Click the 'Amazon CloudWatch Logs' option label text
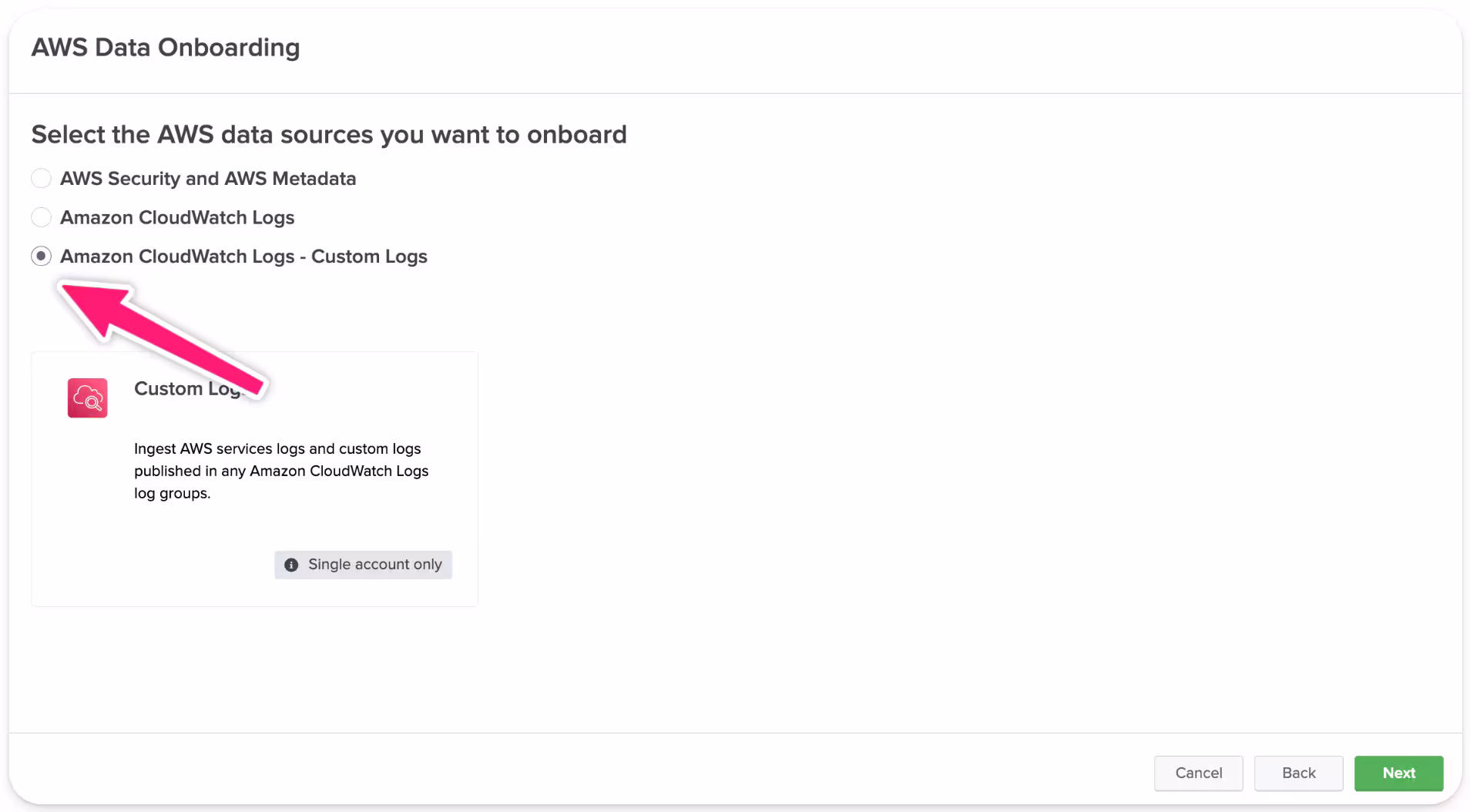1470x812 pixels. 177,218
